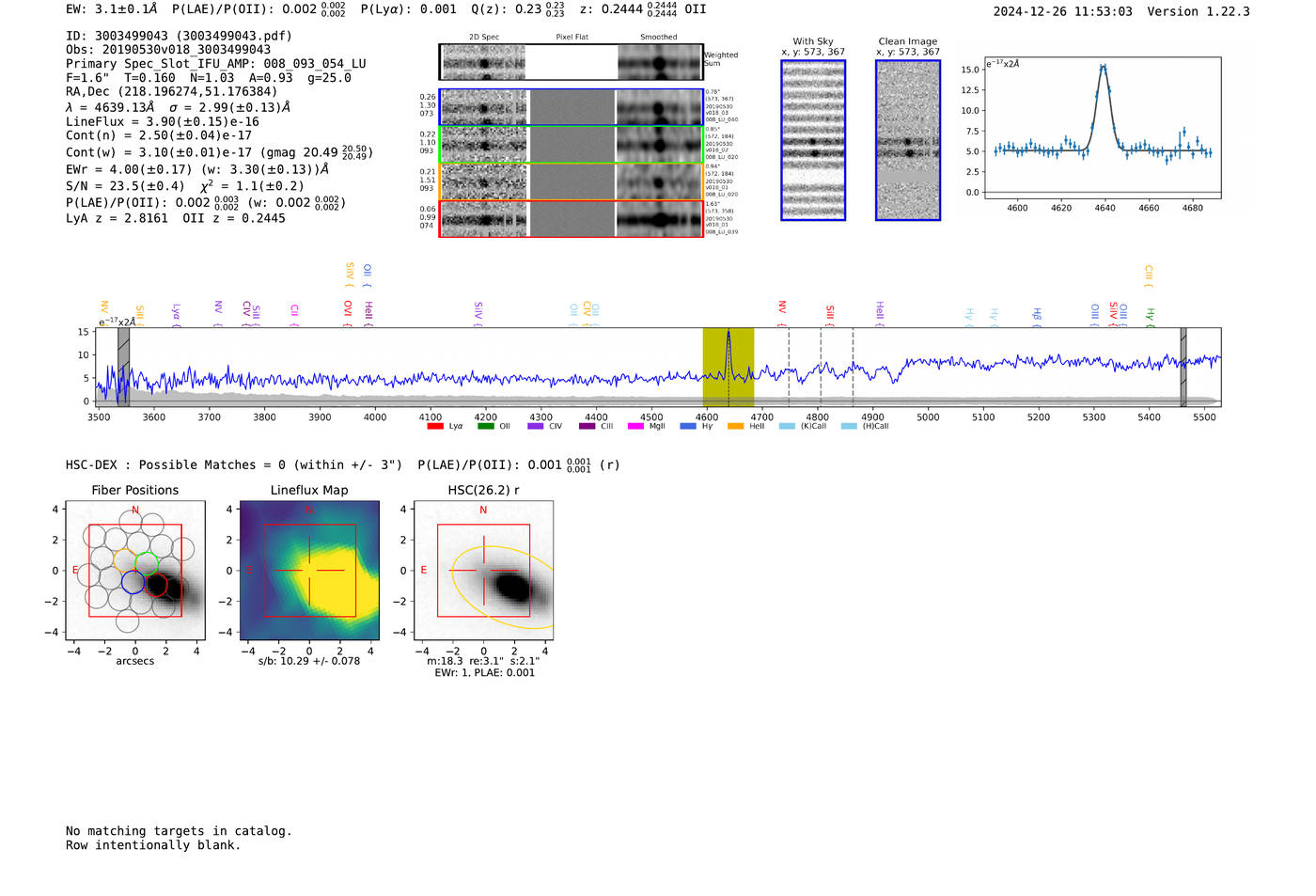The width and height of the screenshot is (1316, 896).
Task: Click the HeII orange legend swatch
Action: point(735,426)
